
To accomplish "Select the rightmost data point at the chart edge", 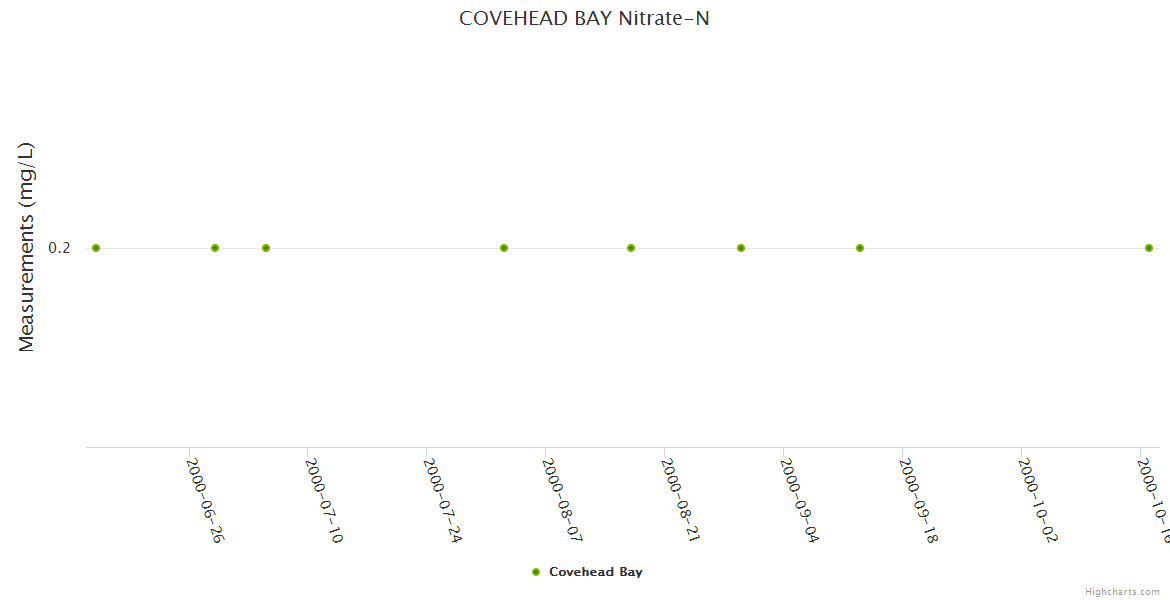I will [x=1149, y=248].
